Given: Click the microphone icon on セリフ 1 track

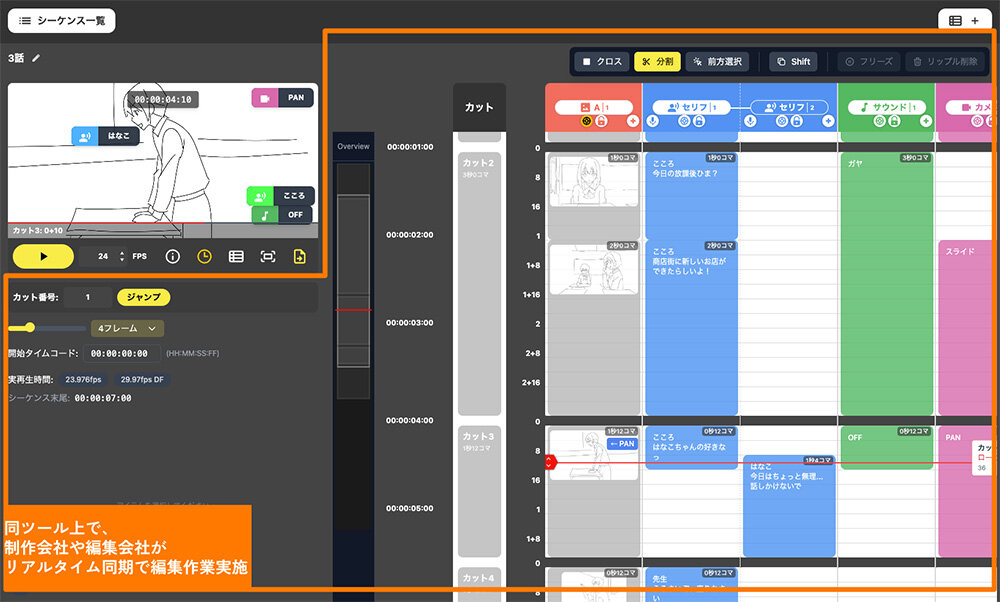Looking at the screenshot, I should coord(652,121).
